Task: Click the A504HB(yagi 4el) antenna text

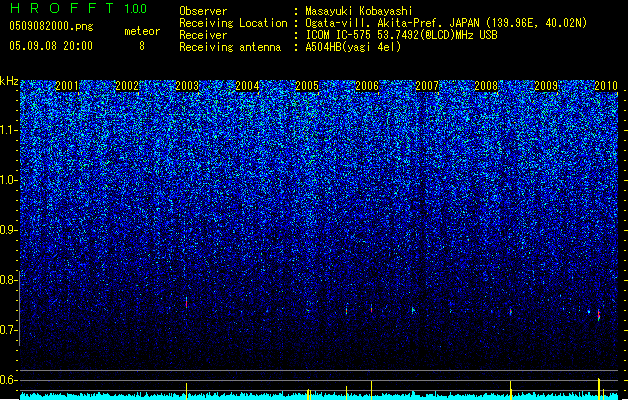Action: click(x=353, y=47)
